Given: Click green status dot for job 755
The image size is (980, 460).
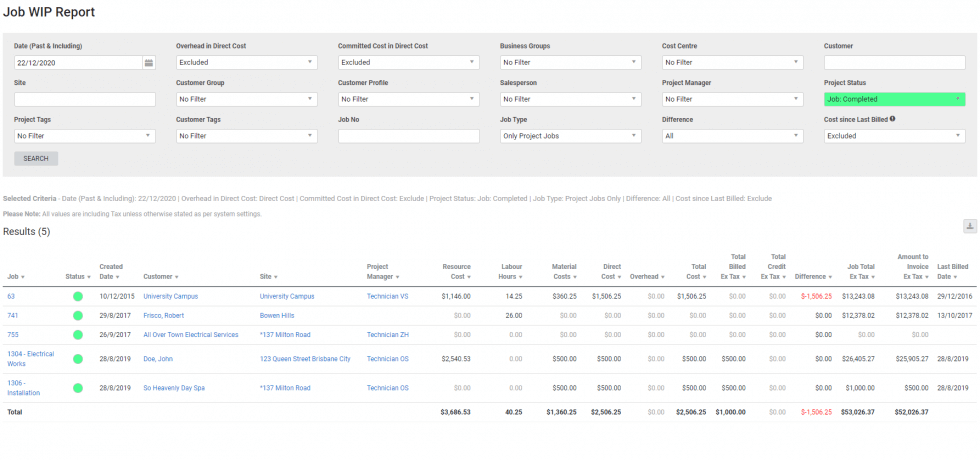Looking at the screenshot, I should click(78, 334).
